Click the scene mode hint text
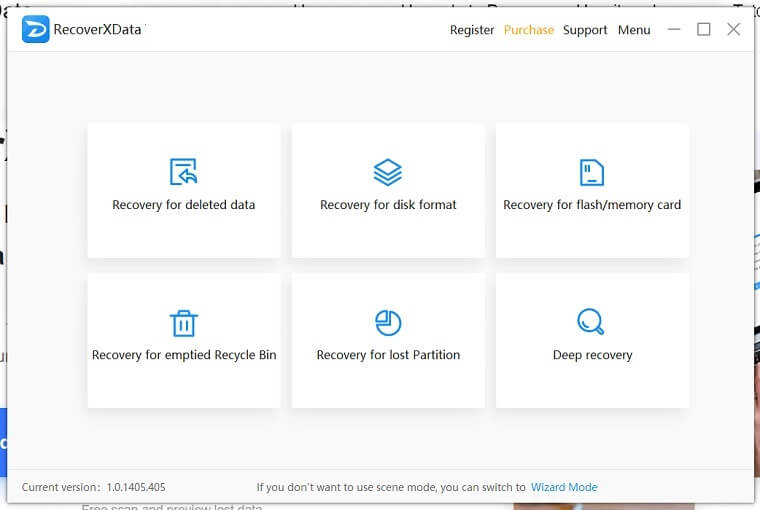Screen dimensions: 760x510 coord(391,487)
